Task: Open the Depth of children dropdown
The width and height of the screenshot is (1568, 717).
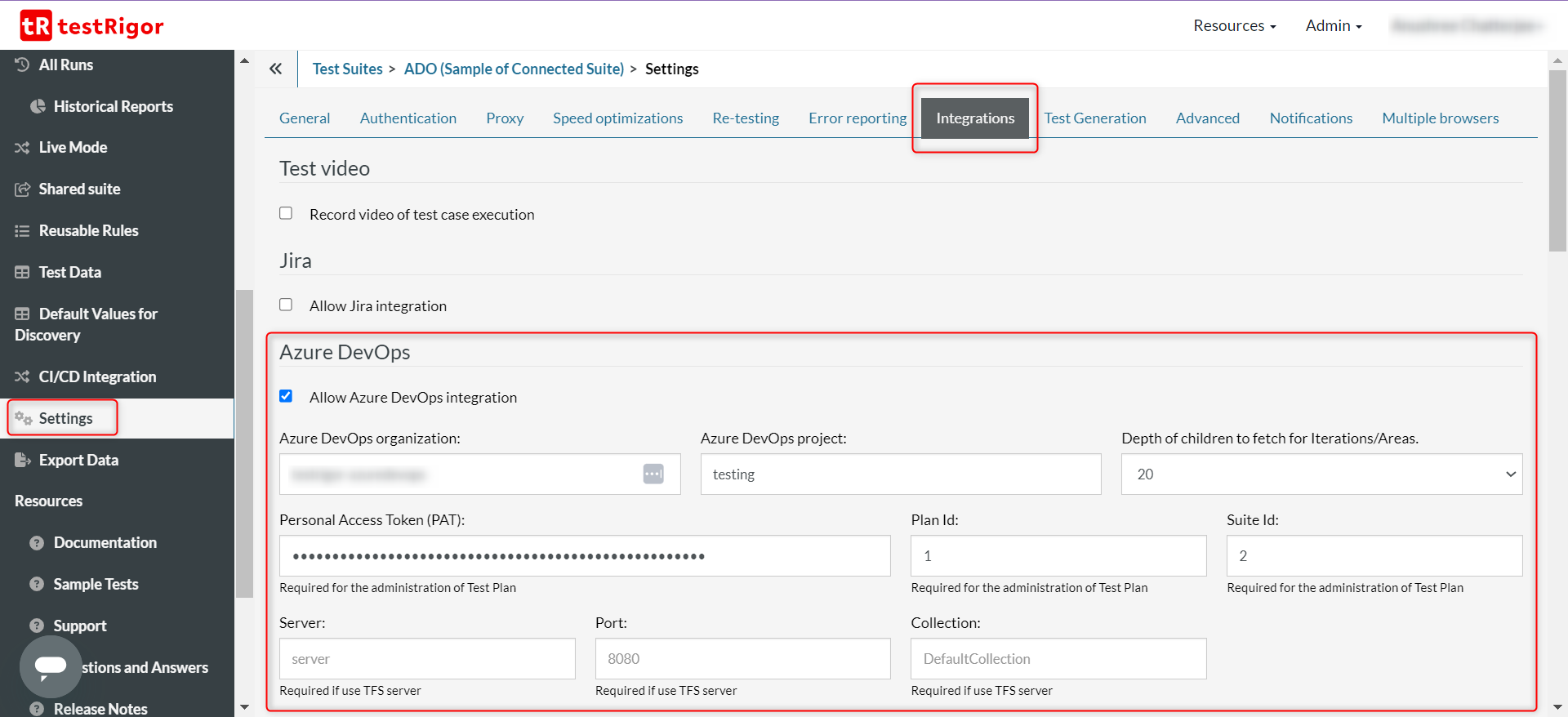Action: click(x=1321, y=474)
